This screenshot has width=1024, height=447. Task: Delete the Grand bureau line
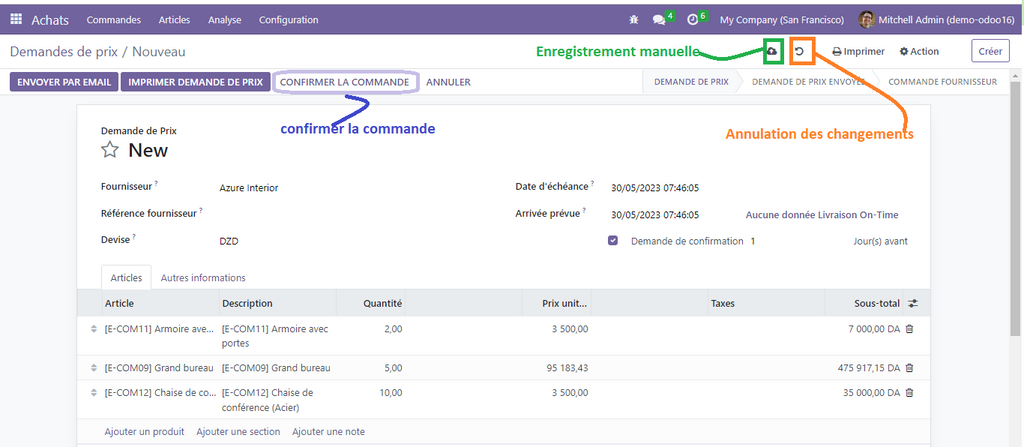pos(910,368)
